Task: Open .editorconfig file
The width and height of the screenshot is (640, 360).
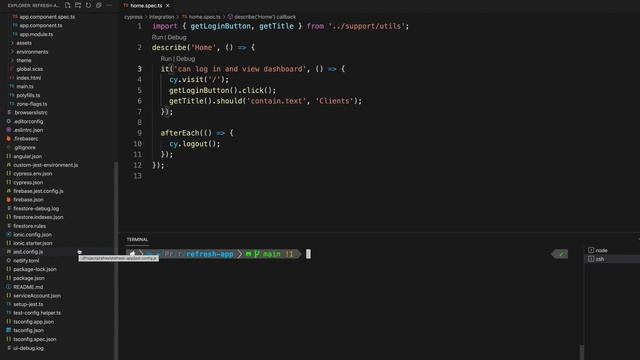Action: (28, 121)
